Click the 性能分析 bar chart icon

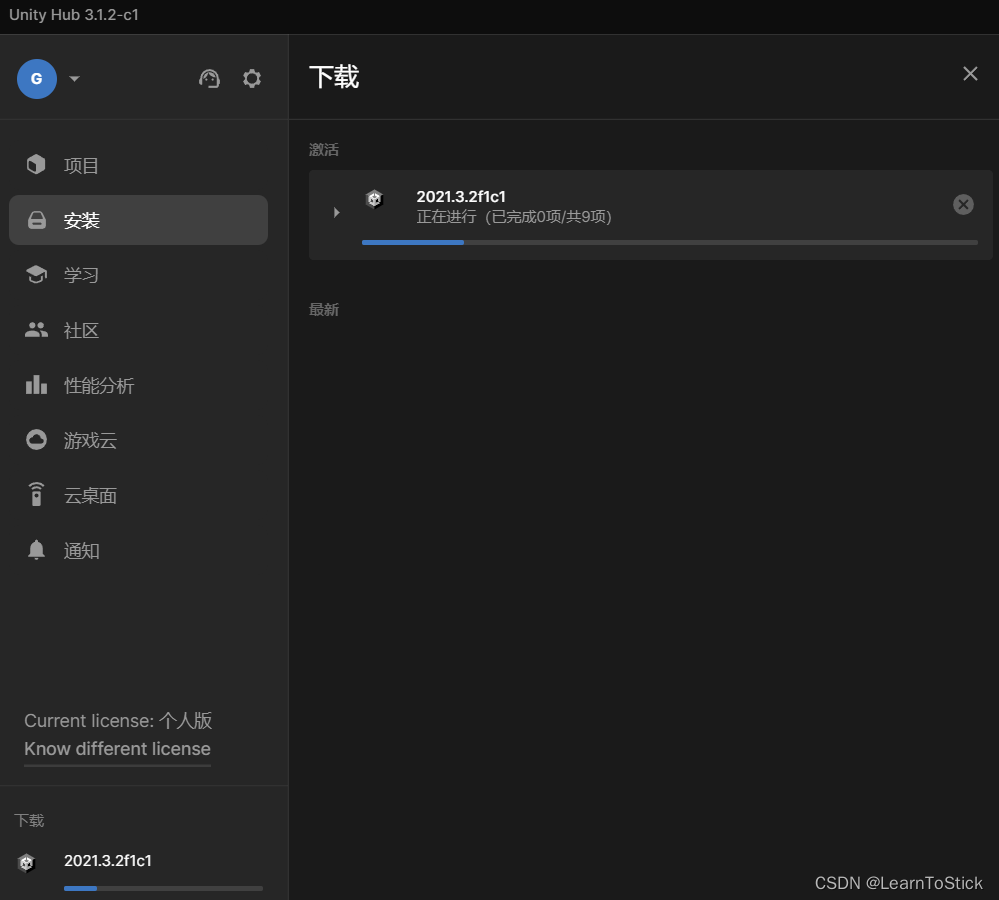[x=36, y=385]
